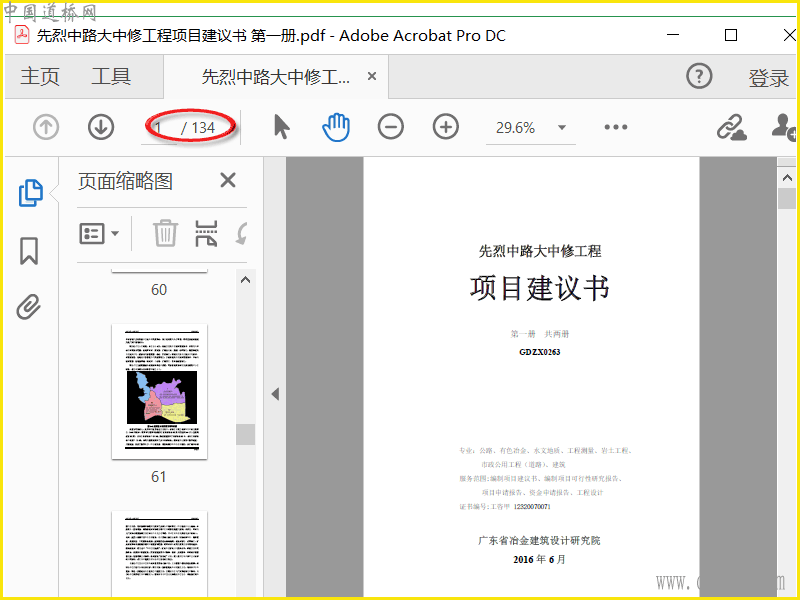The width and height of the screenshot is (800, 600).
Task: Switch to the 主页 tab
Action: (40, 77)
